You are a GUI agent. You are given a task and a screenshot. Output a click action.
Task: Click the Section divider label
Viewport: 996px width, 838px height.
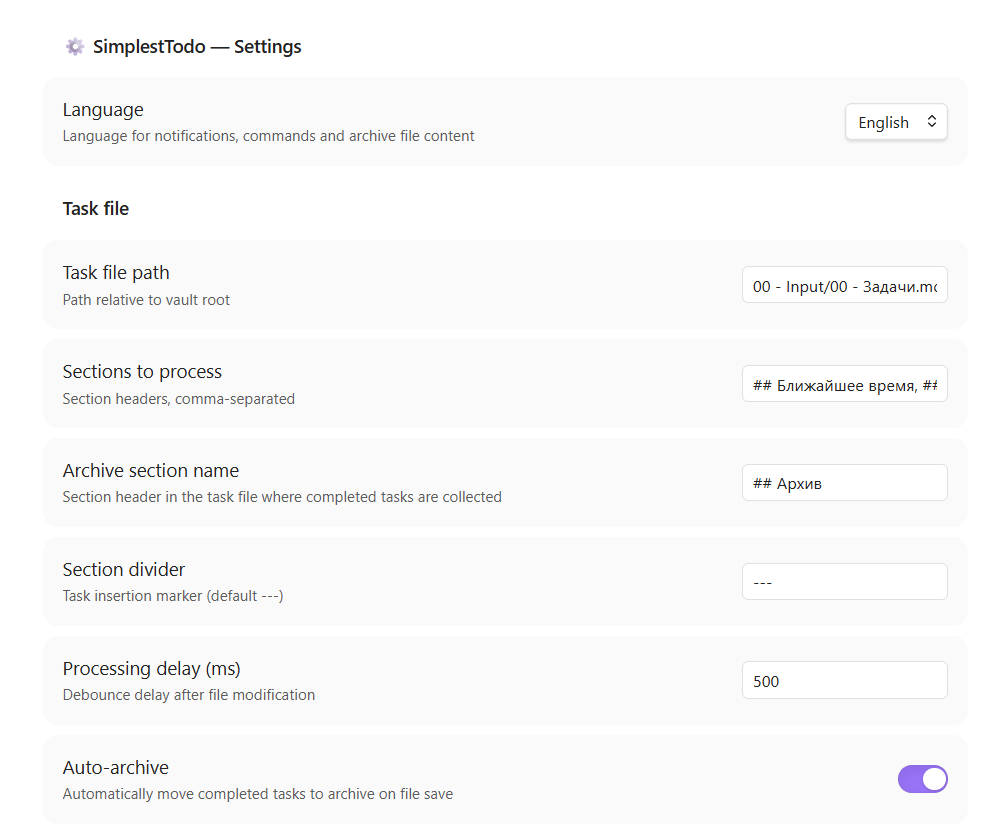coord(124,570)
